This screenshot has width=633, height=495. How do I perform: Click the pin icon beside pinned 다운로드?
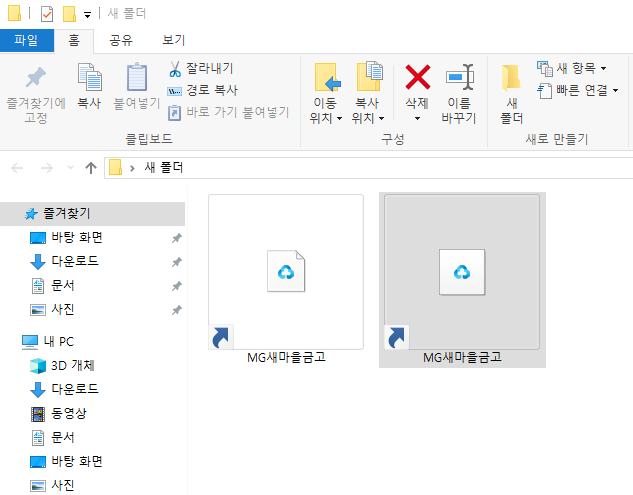pos(176,262)
